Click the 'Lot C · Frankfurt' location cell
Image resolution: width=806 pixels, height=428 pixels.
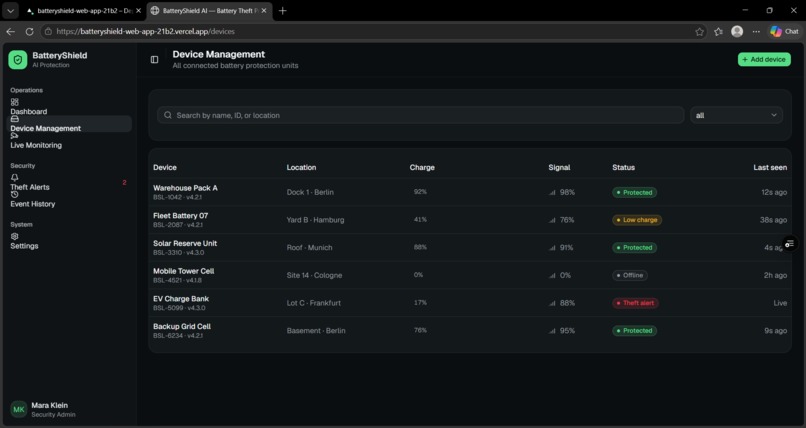point(314,303)
